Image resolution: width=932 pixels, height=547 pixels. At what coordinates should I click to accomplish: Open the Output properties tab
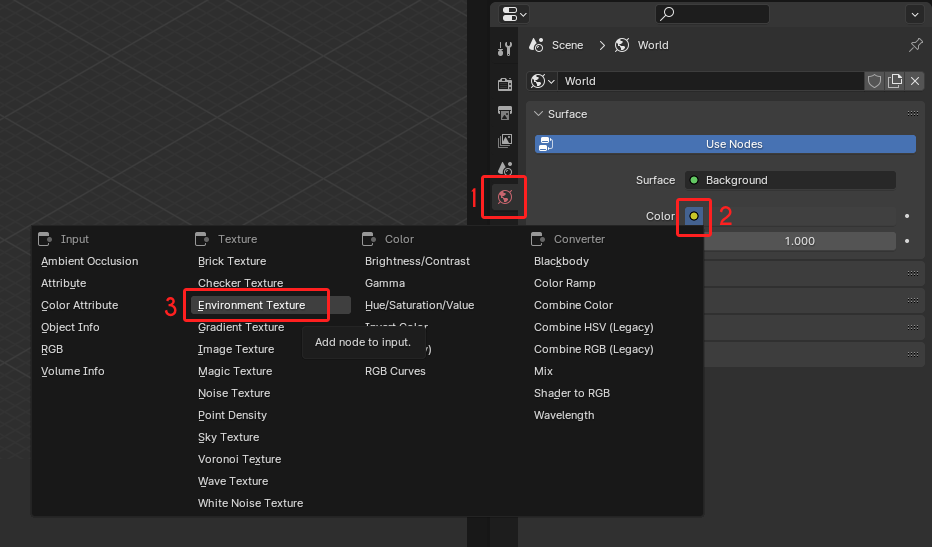pyautogui.click(x=505, y=113)
